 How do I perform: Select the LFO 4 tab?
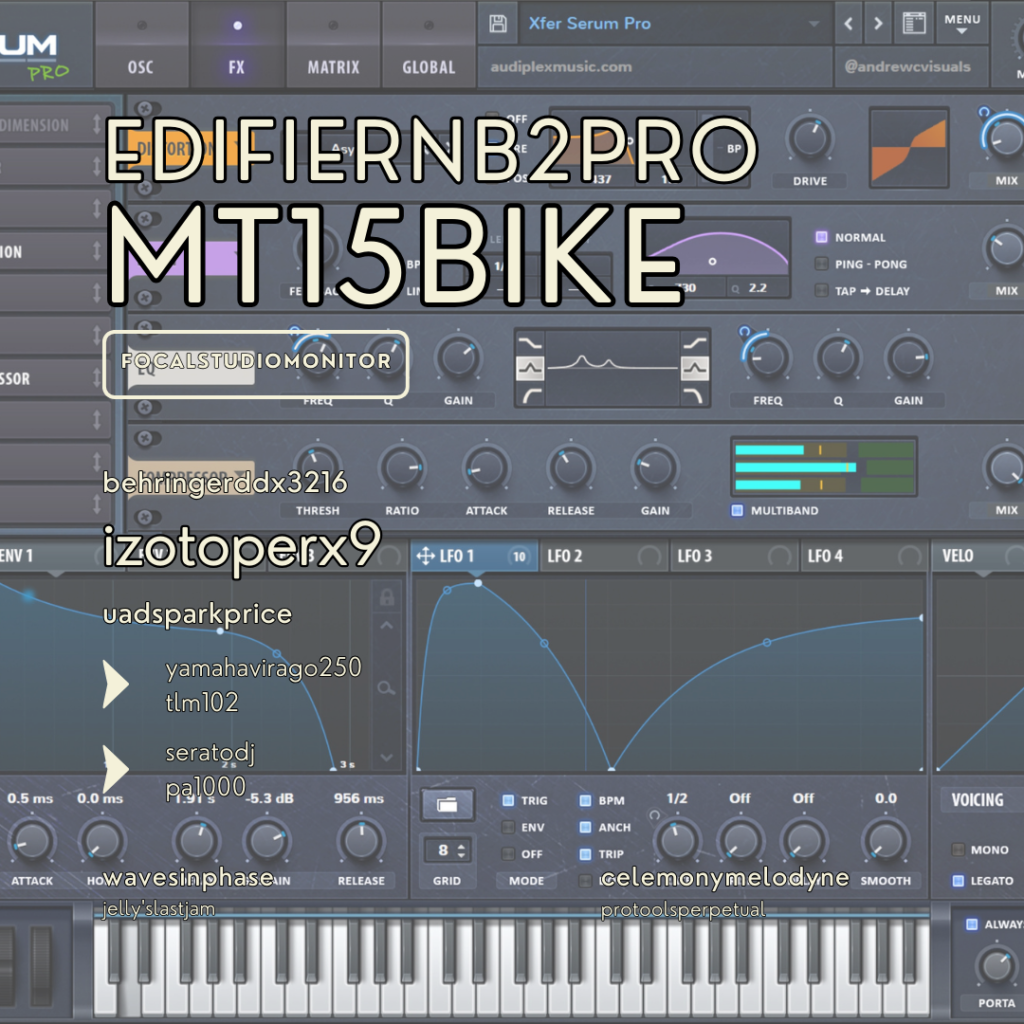pos(863,556)
